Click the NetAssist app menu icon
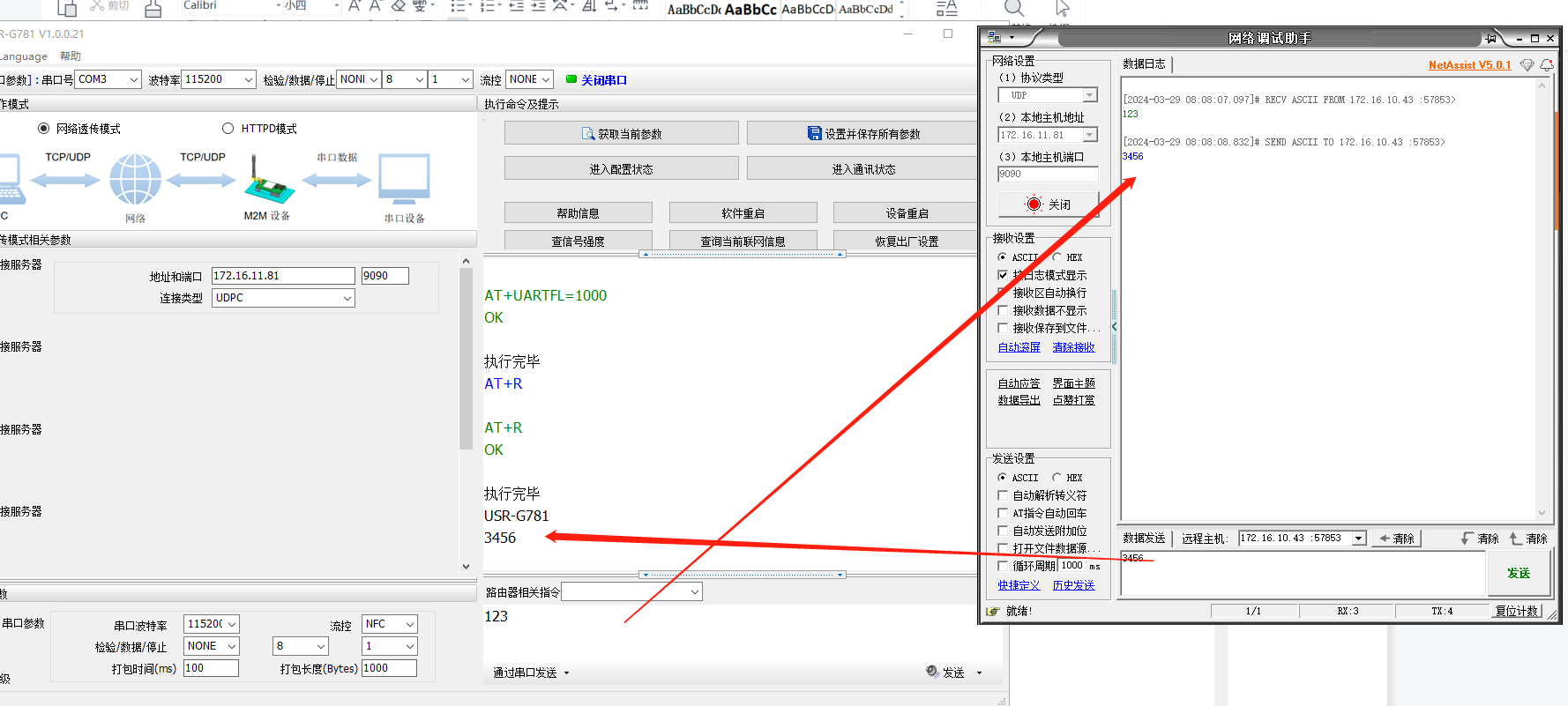The width and height of the screenshot is (1568, 706). [x=995, y=38]
